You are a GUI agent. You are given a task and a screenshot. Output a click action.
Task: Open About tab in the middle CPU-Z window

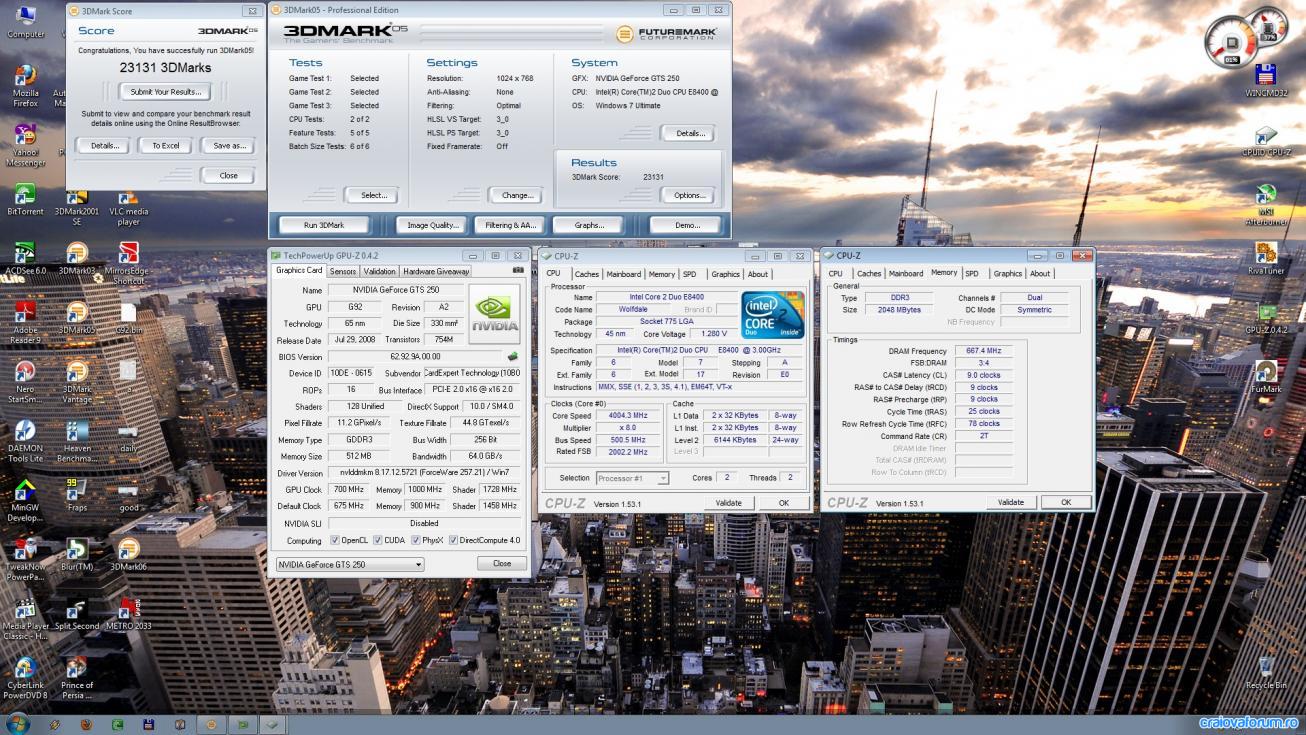pyautogui.click(x=758, y=274)
